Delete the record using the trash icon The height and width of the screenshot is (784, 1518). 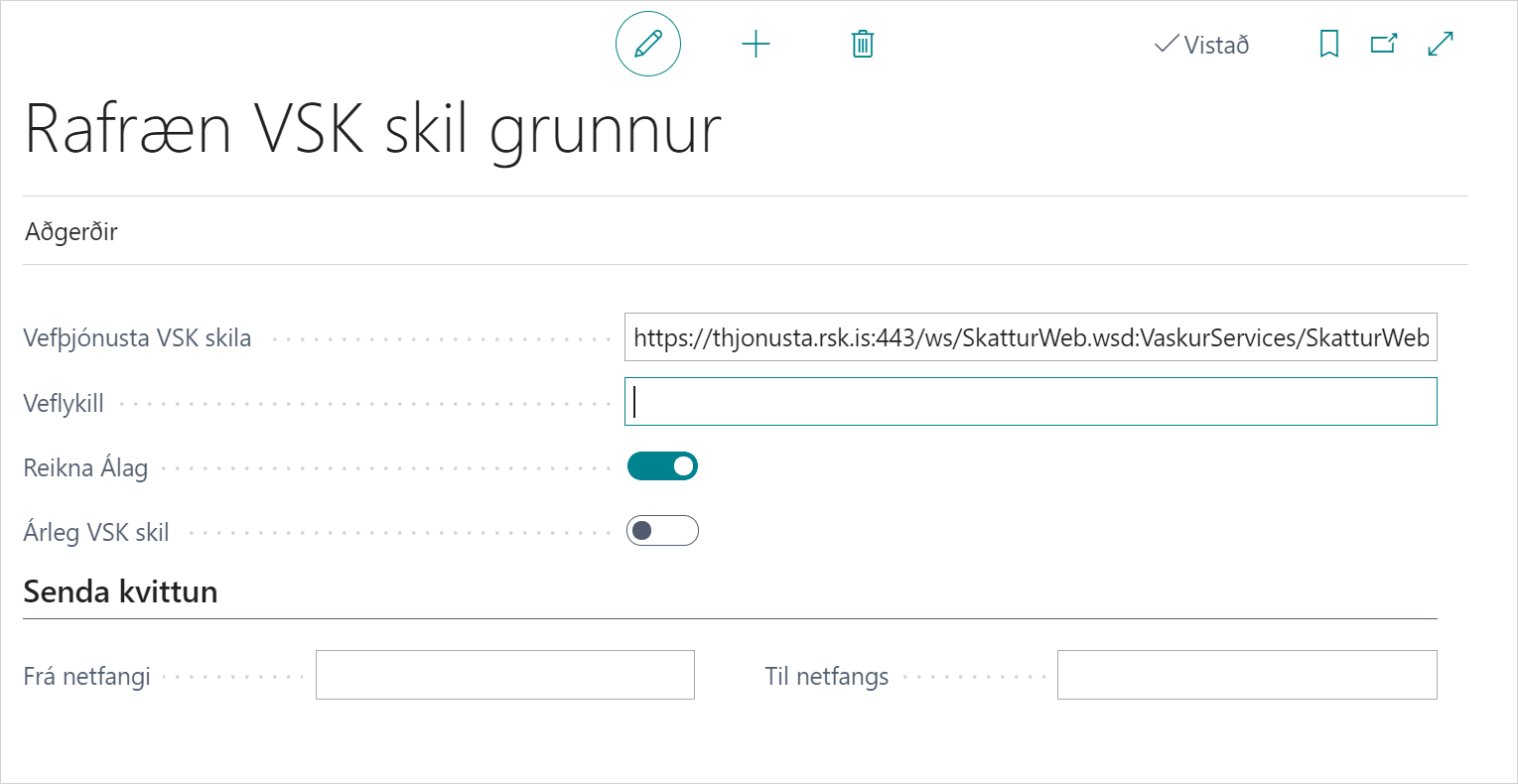click(862, 45)
